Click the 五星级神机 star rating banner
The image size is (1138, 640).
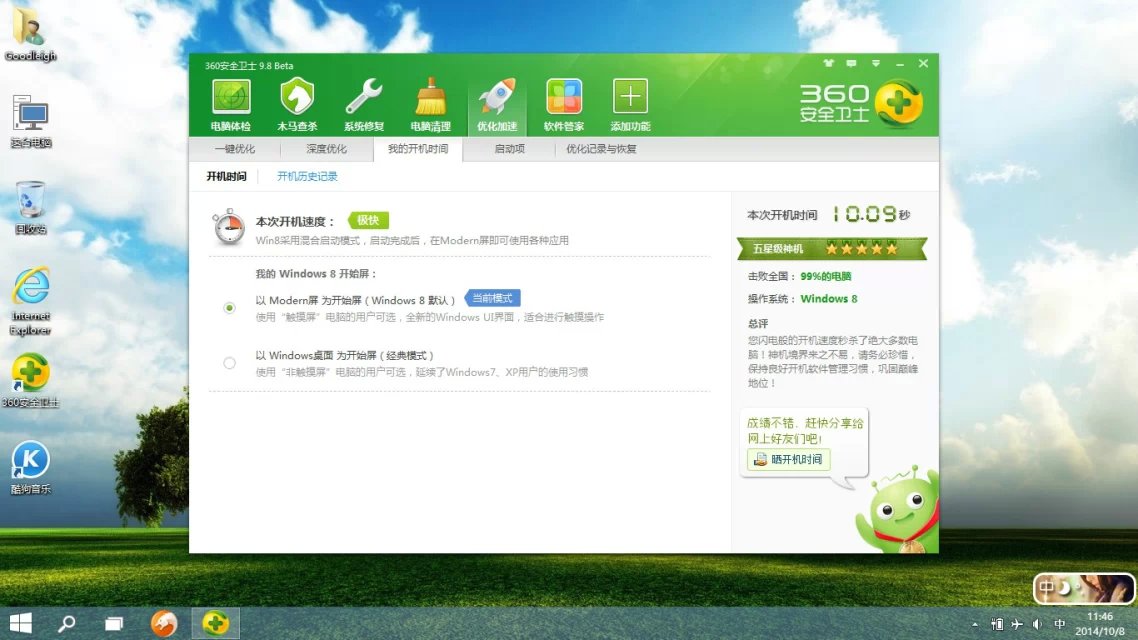(832, 249)
